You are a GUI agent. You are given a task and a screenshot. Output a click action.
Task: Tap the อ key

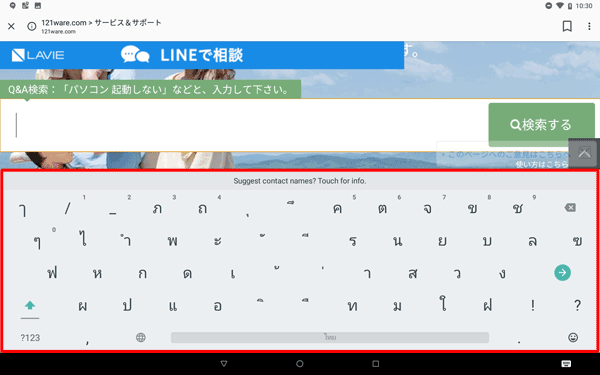point(217,305)
